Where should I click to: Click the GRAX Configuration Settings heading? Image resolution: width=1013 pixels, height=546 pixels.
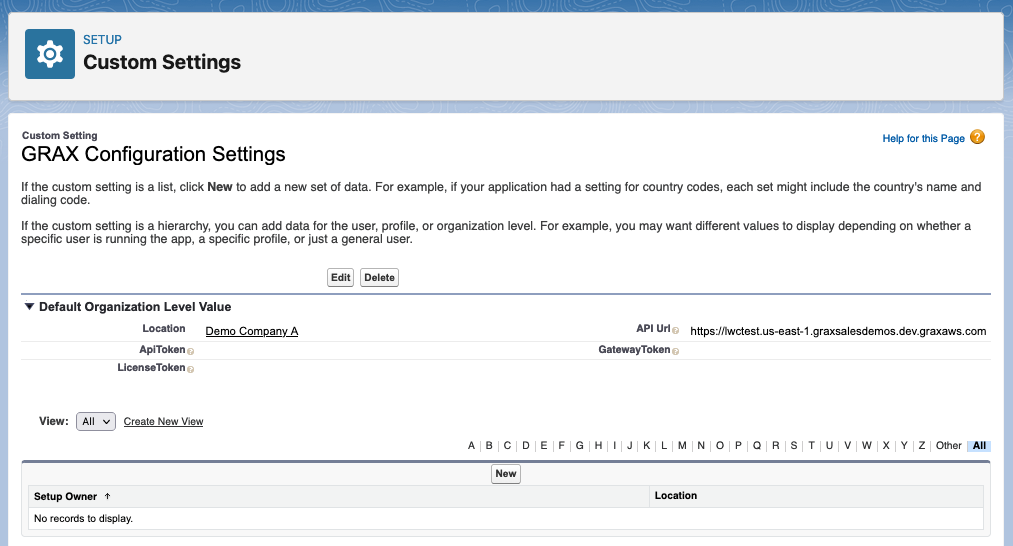click(x=153, y=154)
